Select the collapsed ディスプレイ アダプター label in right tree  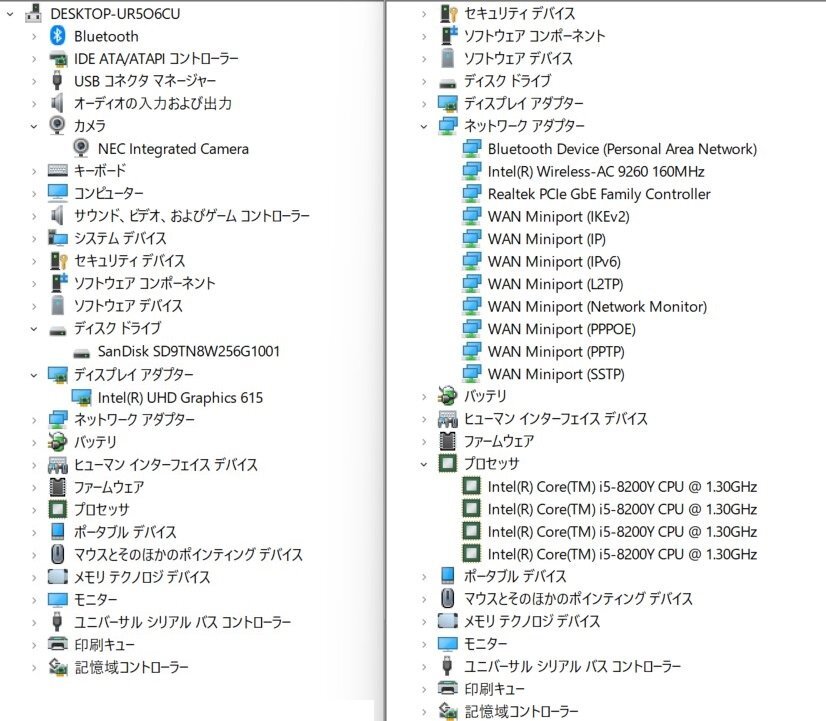[x=524, y=103]
